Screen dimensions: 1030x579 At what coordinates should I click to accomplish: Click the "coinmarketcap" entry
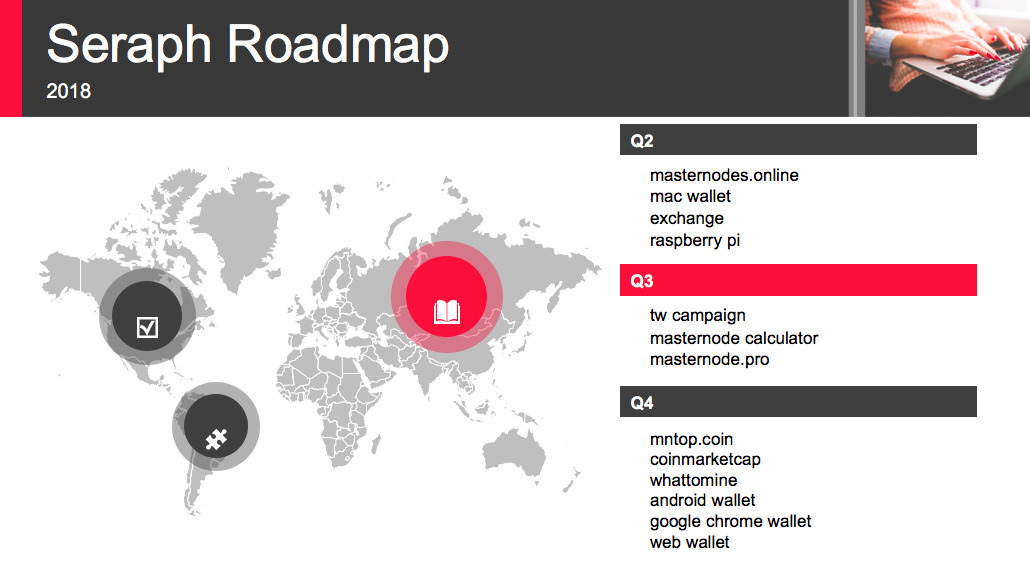(x=705, y=460)
